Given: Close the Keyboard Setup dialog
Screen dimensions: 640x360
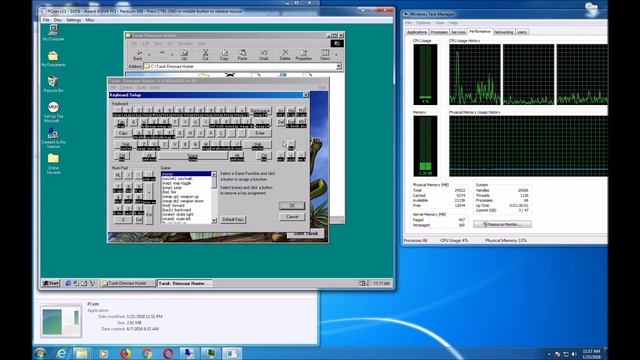Looking at the screenshot, I should point(305,95).
